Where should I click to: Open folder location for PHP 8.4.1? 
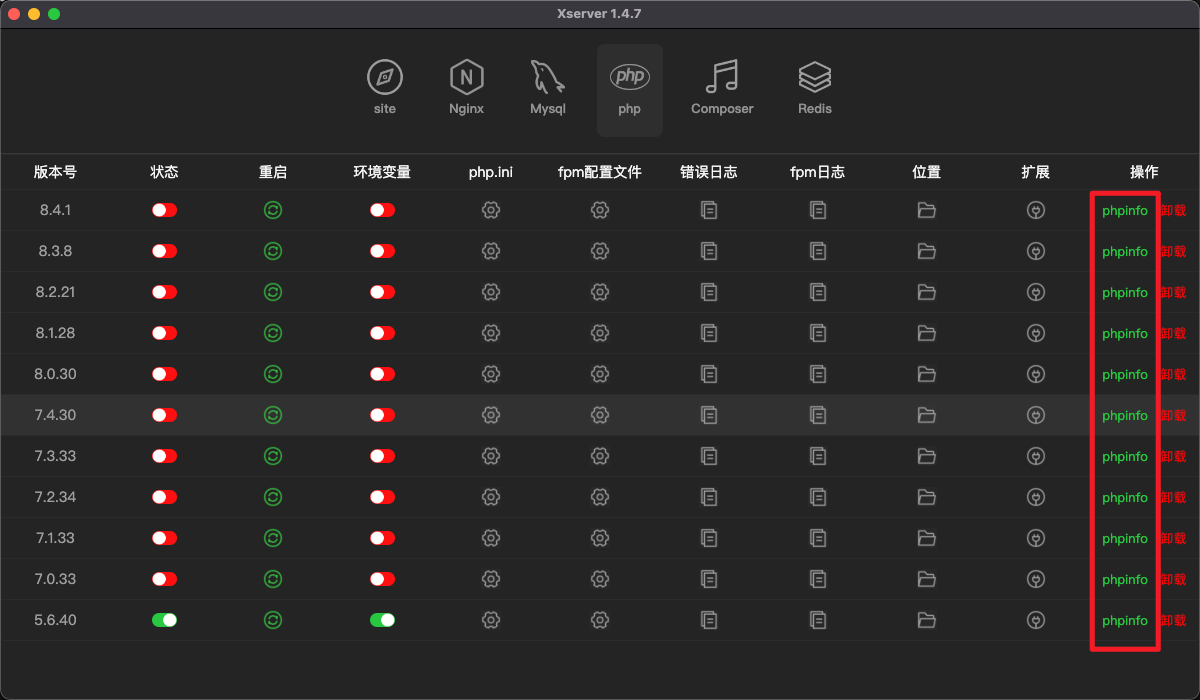(x=927, y=210)
